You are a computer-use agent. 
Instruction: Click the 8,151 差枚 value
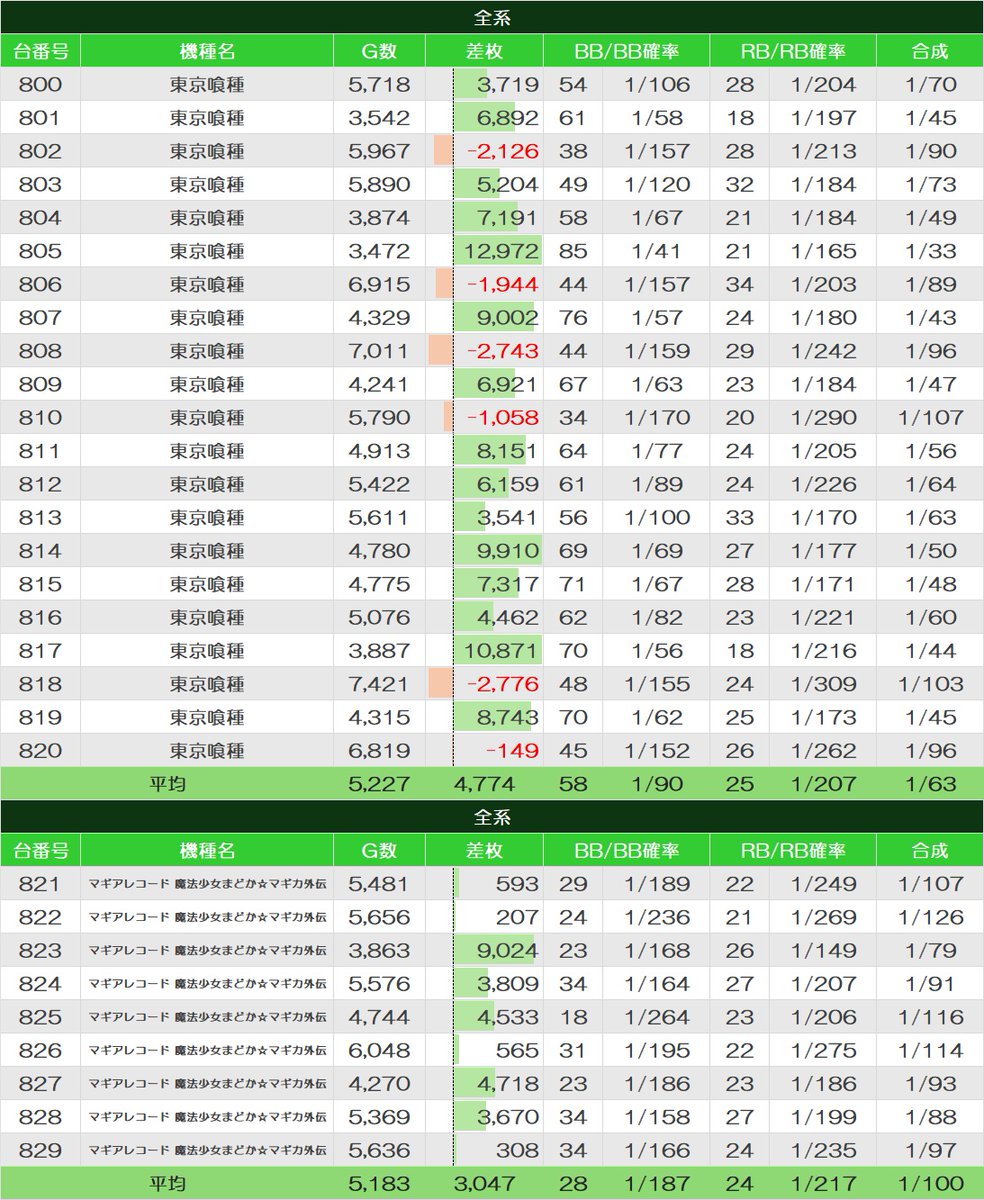(x=508, y=451)
